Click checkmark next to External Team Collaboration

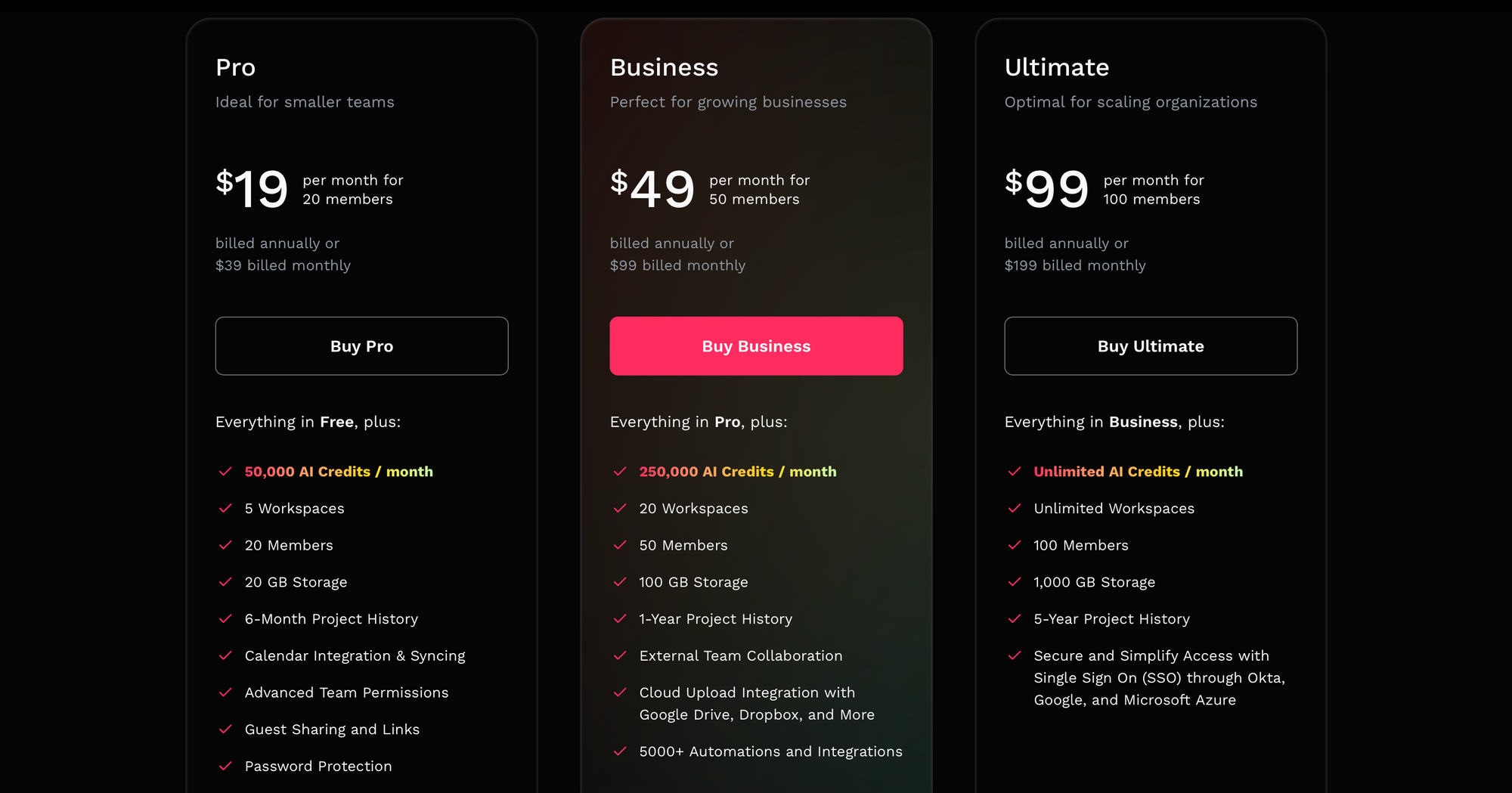(620, 655)
